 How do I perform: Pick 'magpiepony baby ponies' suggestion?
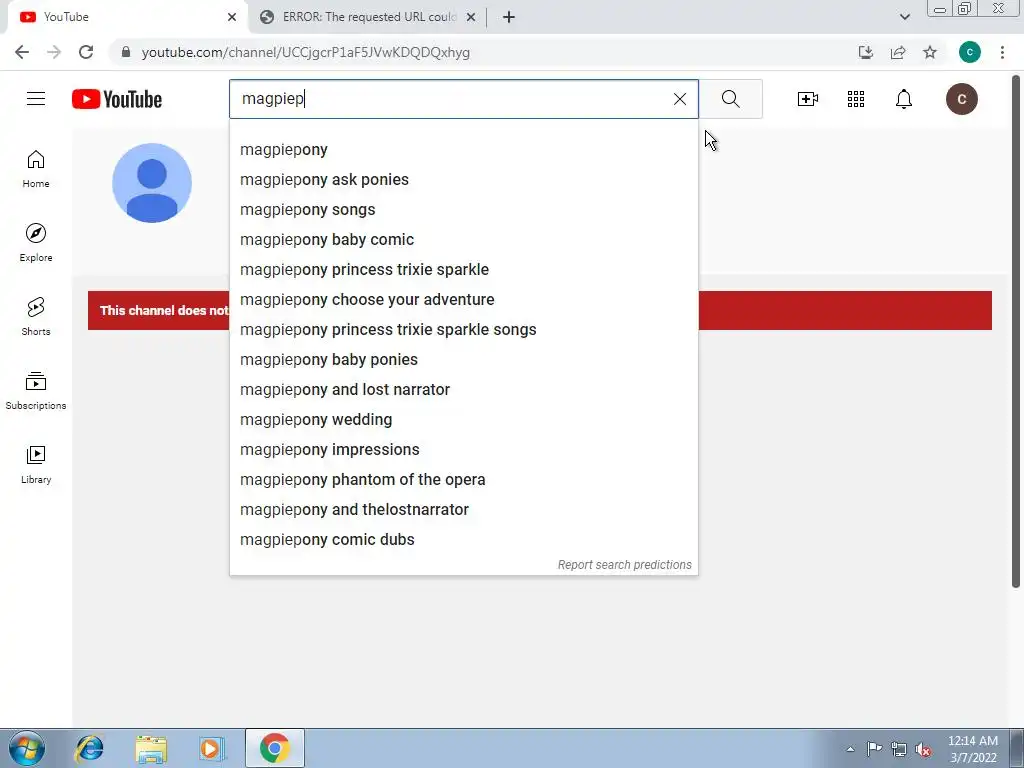pyautogui.click(x=464, y=360)
